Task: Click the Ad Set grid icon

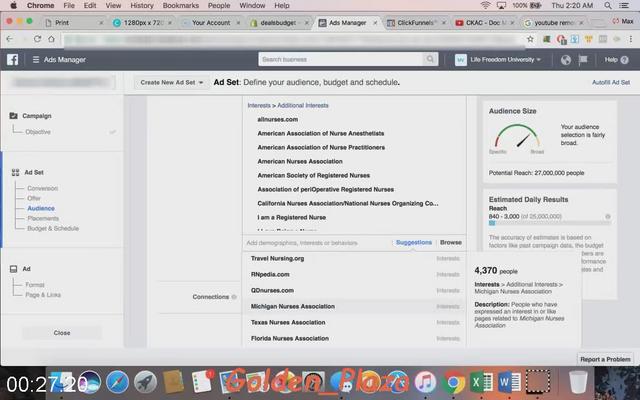Action: pyautogui.click(x=16, y=172)
